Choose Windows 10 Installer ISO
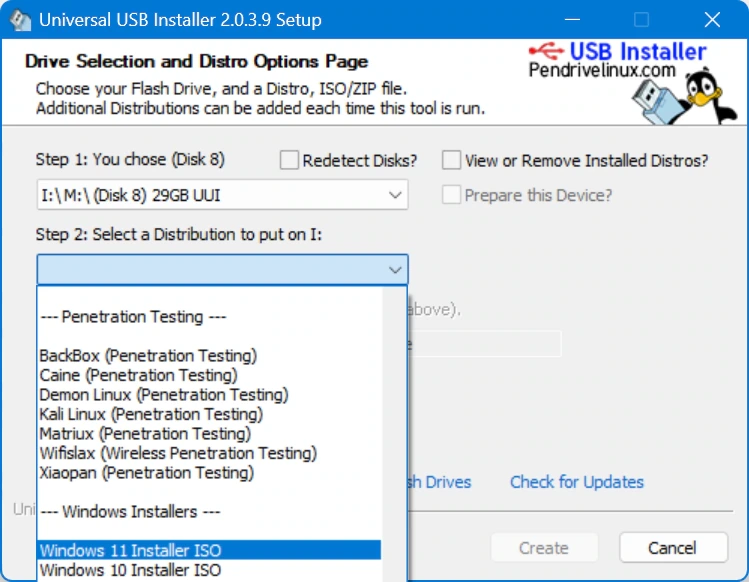Screen dimensions: 749x582 (210, 570)
